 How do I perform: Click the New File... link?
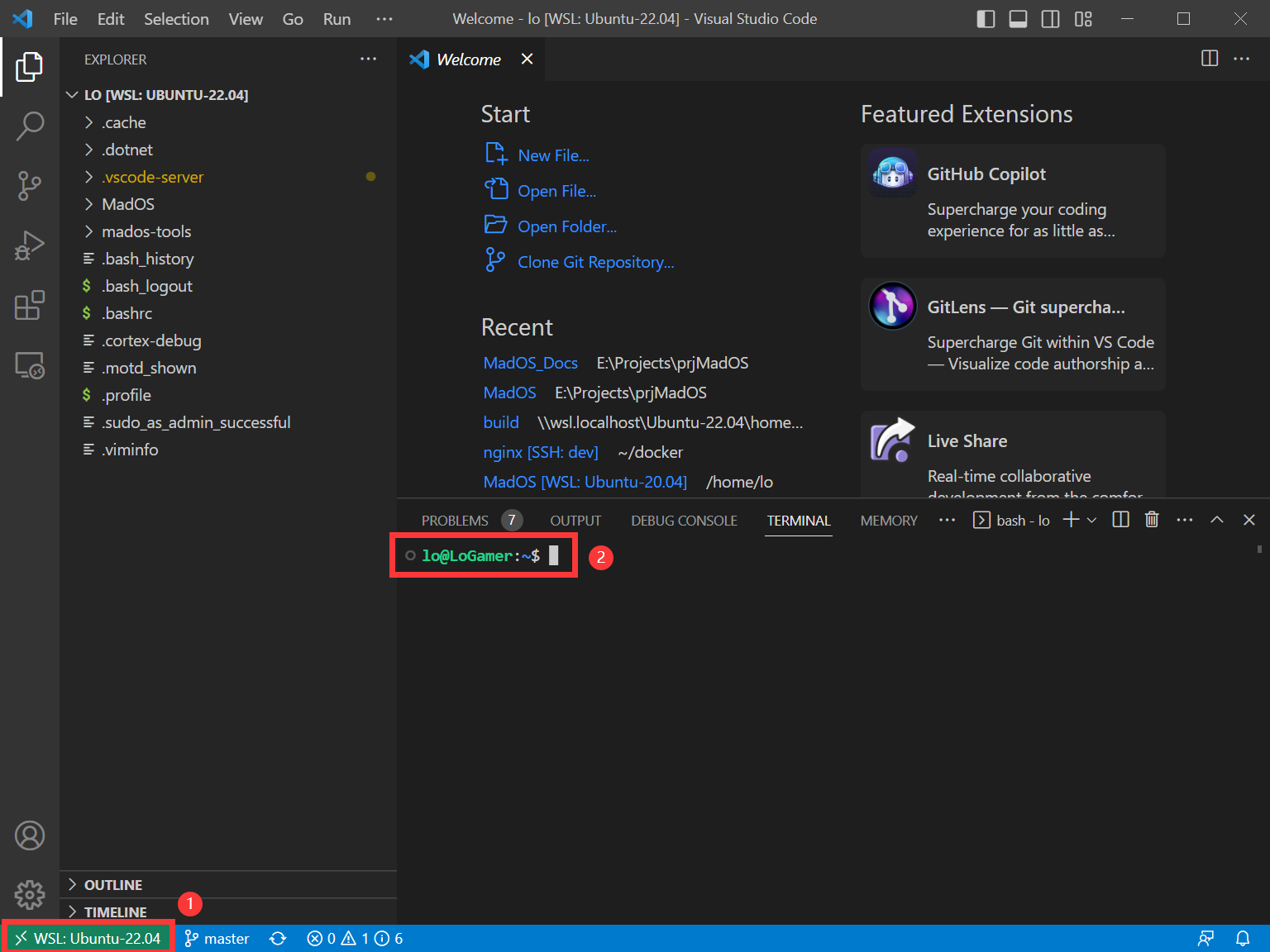537,155
